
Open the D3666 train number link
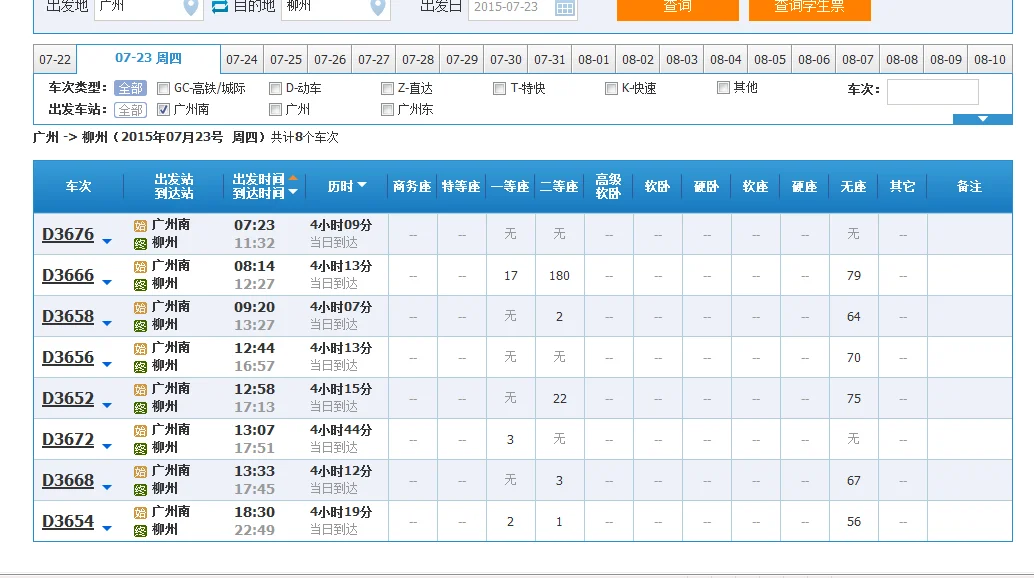[68, 275]
